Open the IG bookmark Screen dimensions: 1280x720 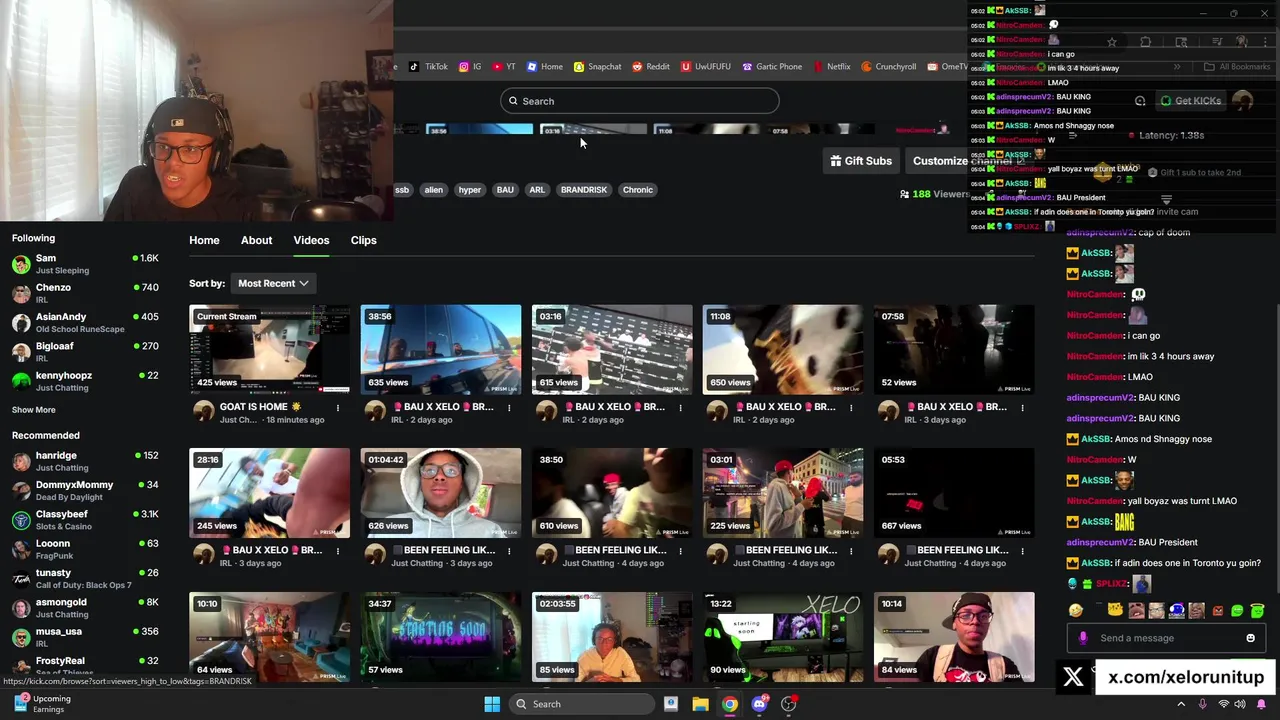coord(470,67)
